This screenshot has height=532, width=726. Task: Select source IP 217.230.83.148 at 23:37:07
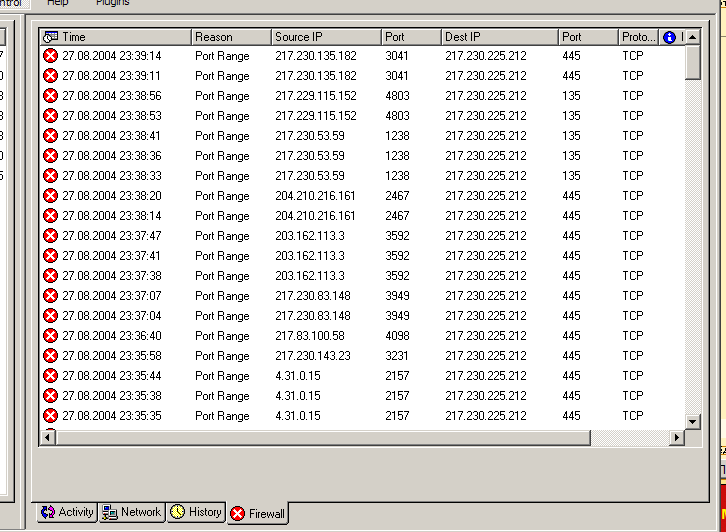(313, 296)
